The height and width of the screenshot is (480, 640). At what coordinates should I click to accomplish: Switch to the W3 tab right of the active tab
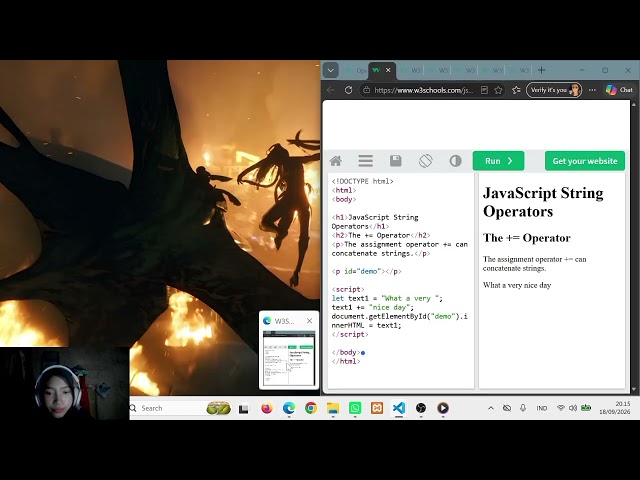click(x=411, y=70)
